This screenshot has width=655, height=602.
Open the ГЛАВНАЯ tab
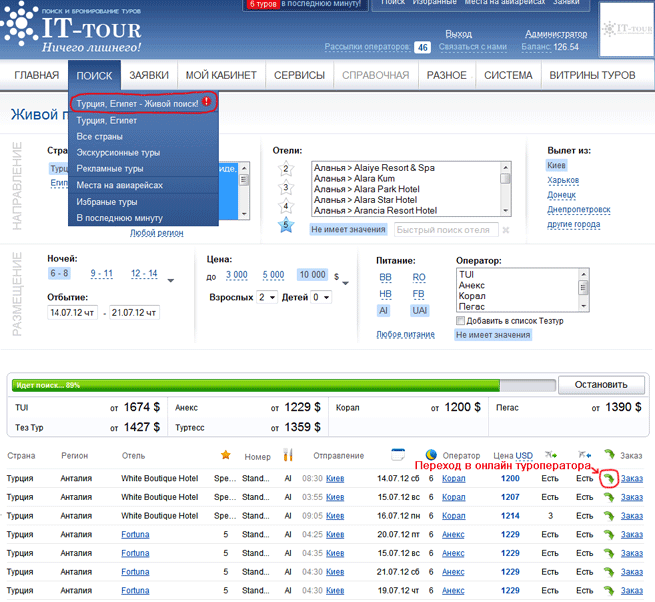click(x=36, y=75)
